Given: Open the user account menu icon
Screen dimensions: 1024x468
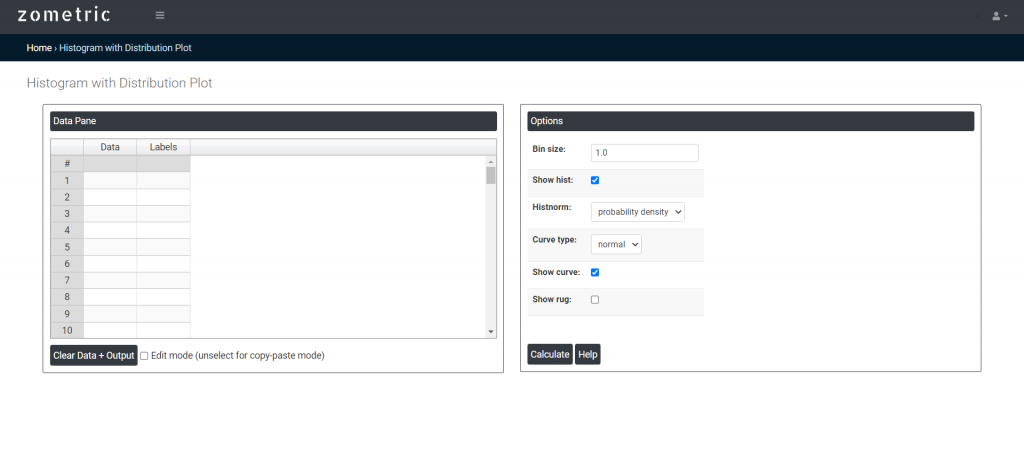Looking at the screenshot, I should point(998,16).
